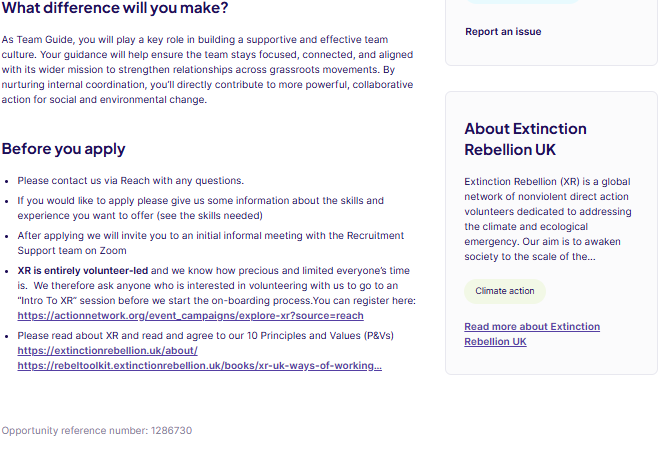665x451 pixels.
Task: Click the Team Guide description paragraph
Action: [x=200, y=70]
